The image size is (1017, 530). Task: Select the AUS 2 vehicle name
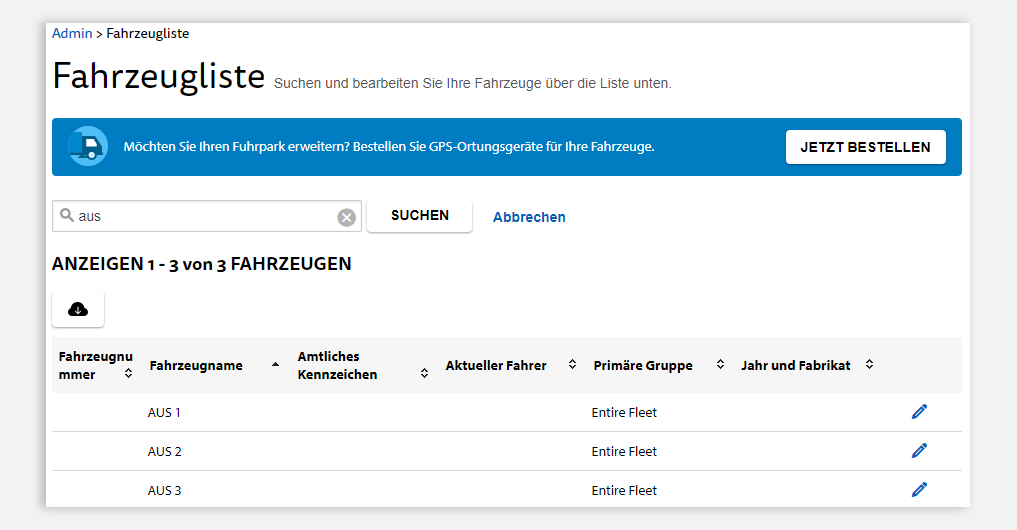(x=165, y=452)
